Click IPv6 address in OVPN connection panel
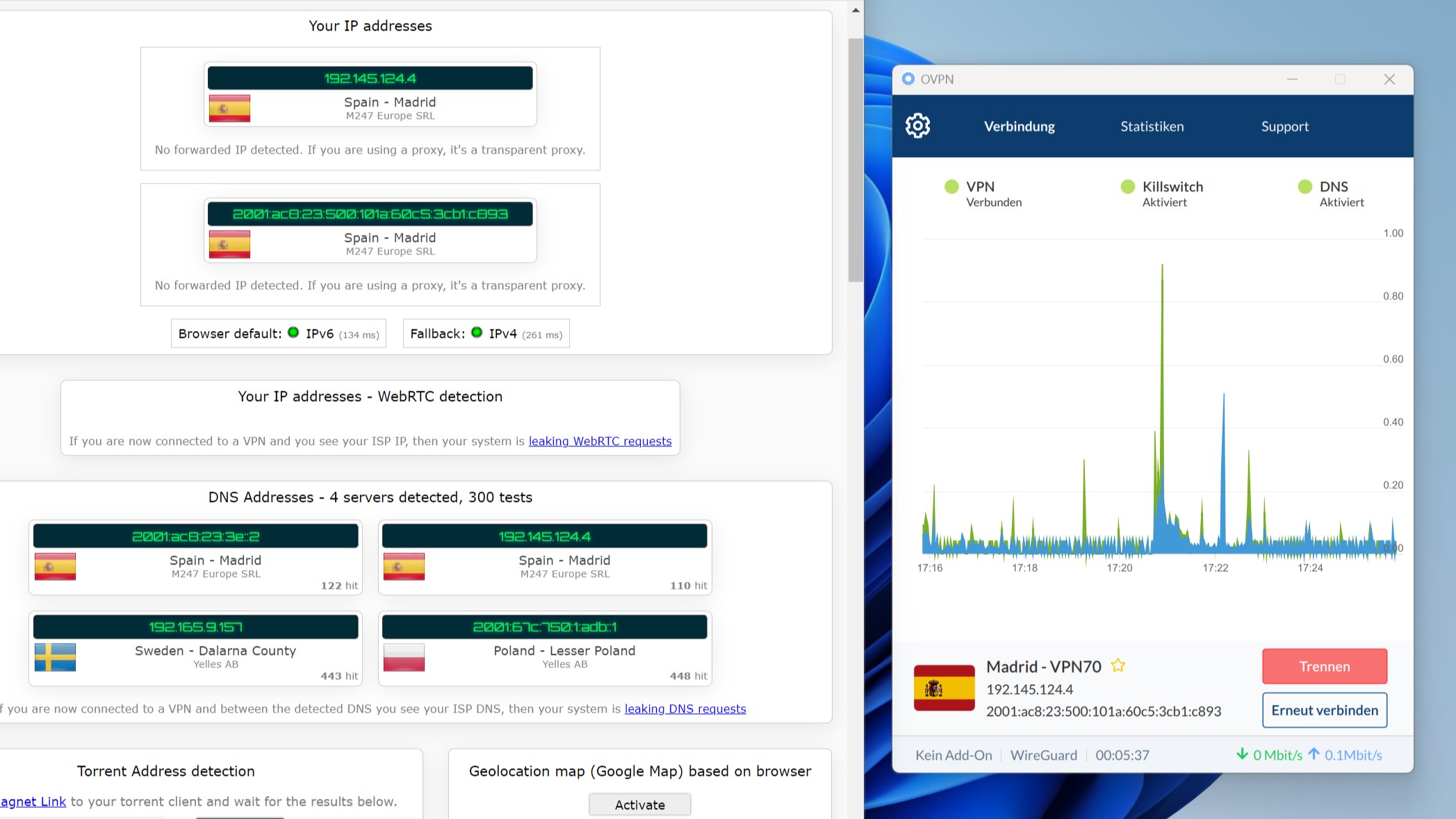 1104,711
